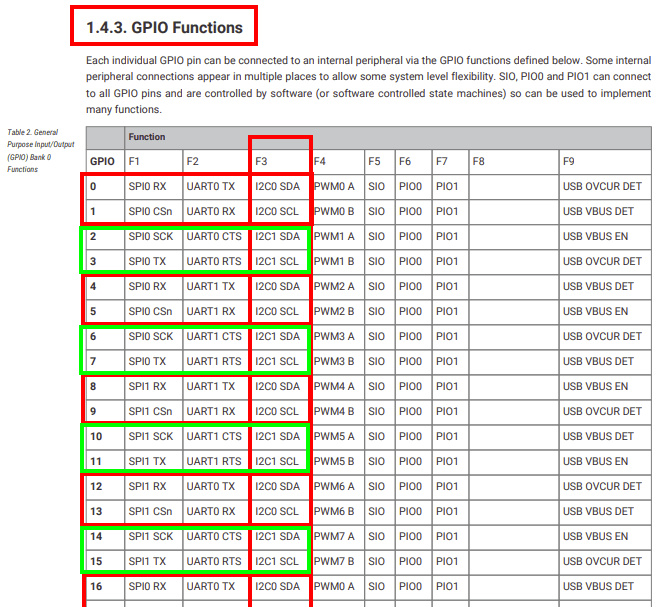
Task: Click 'USB OVCUR DET' in GPIO 15 row
Action: coord(602,562)
